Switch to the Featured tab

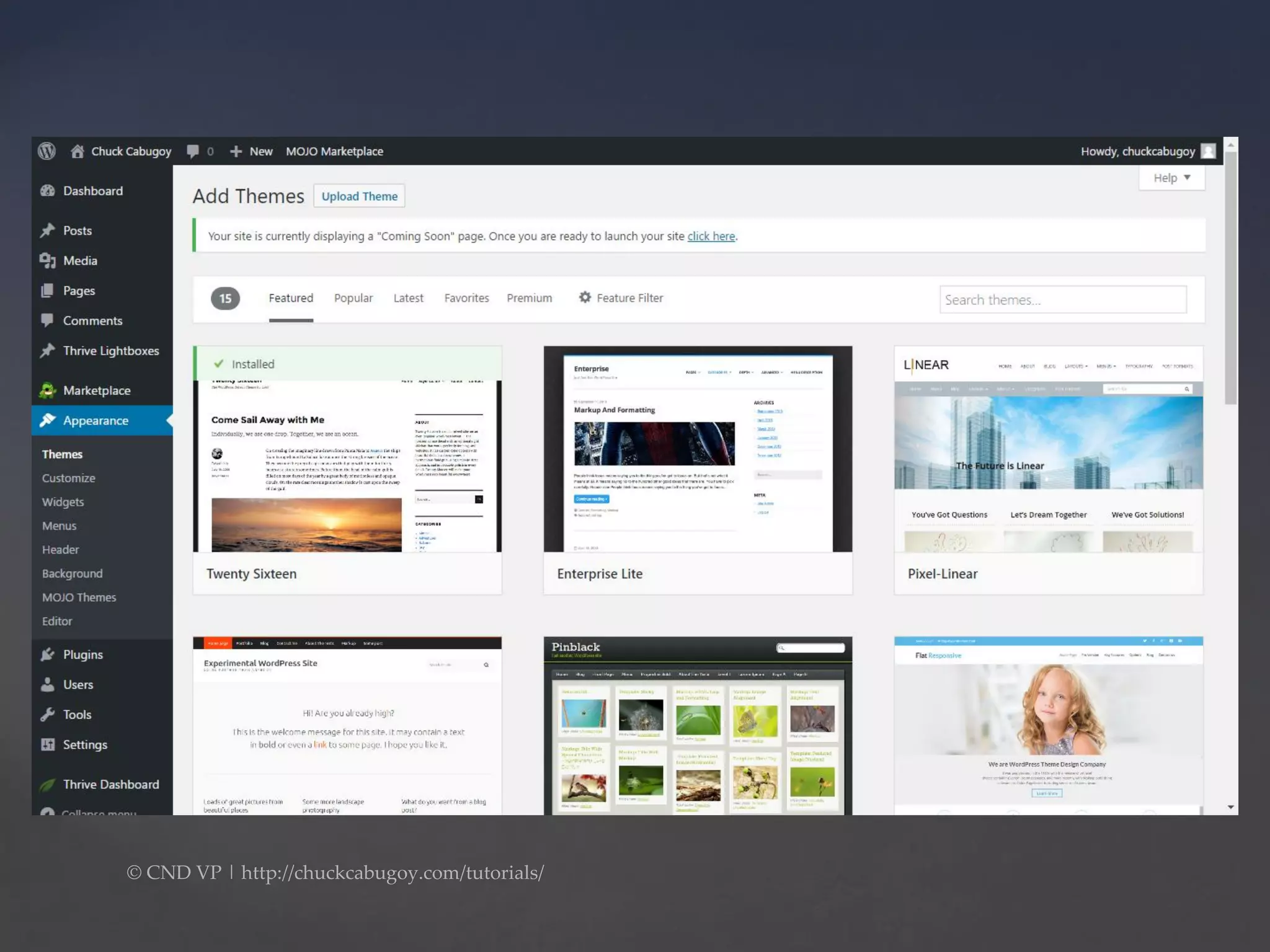pyautogui.click(x=291, y=298)
